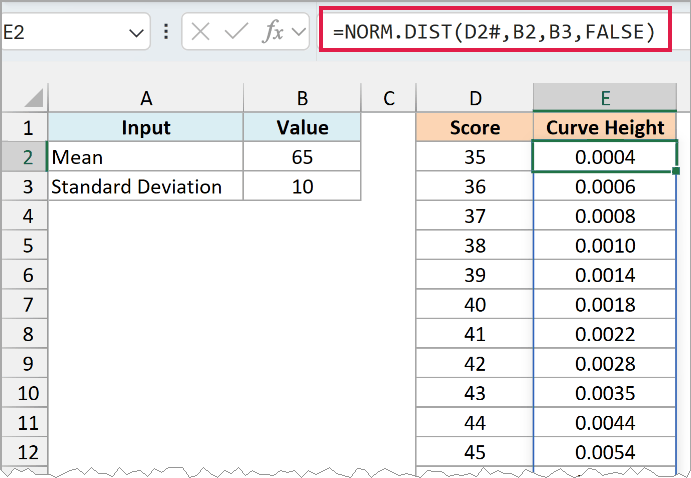Click the 'Value' header cell
691x478 pixels.
pyautogui.click(x=302, y=127)
